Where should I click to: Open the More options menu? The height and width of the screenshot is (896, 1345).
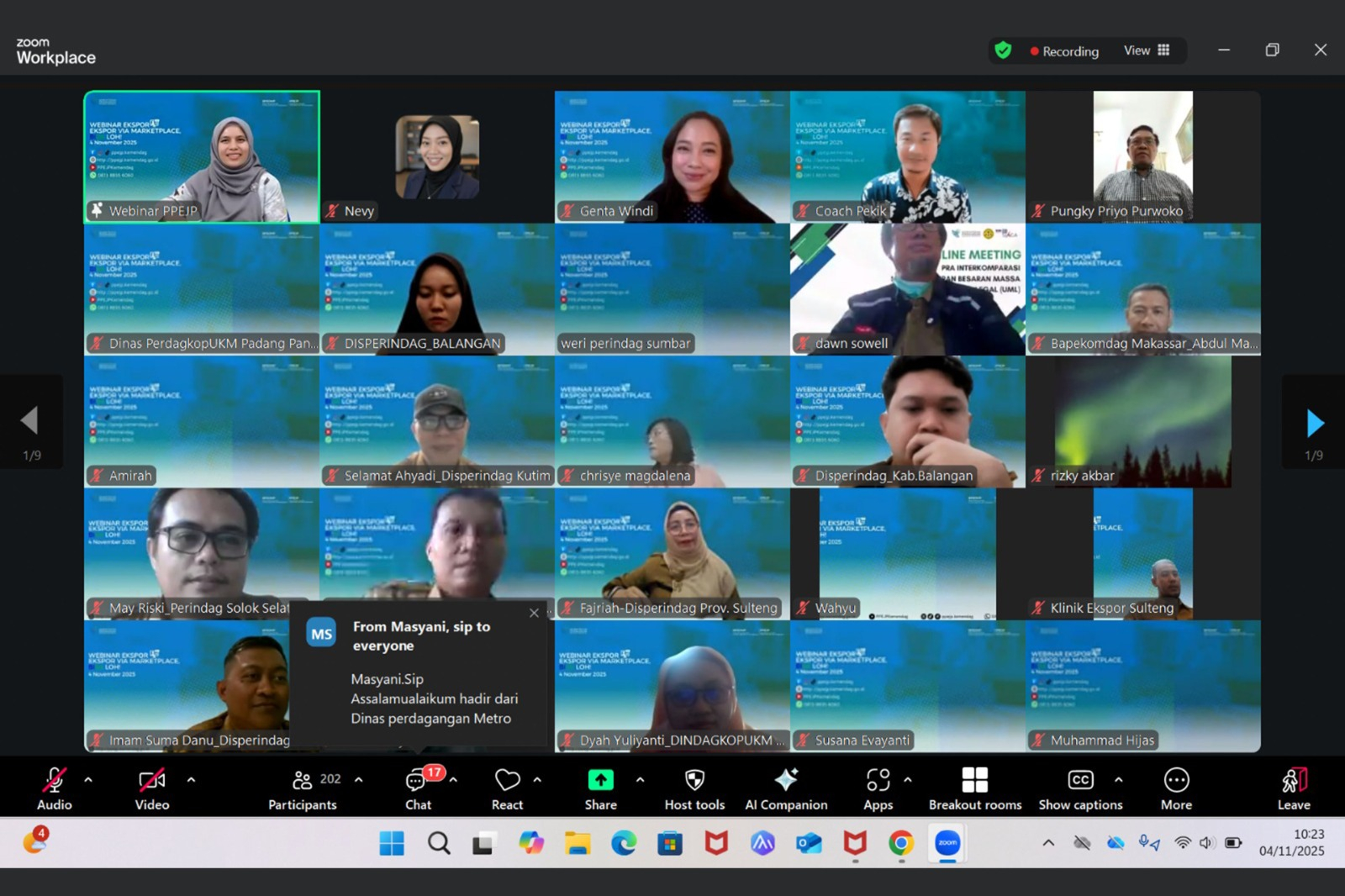pos(1176,789)
